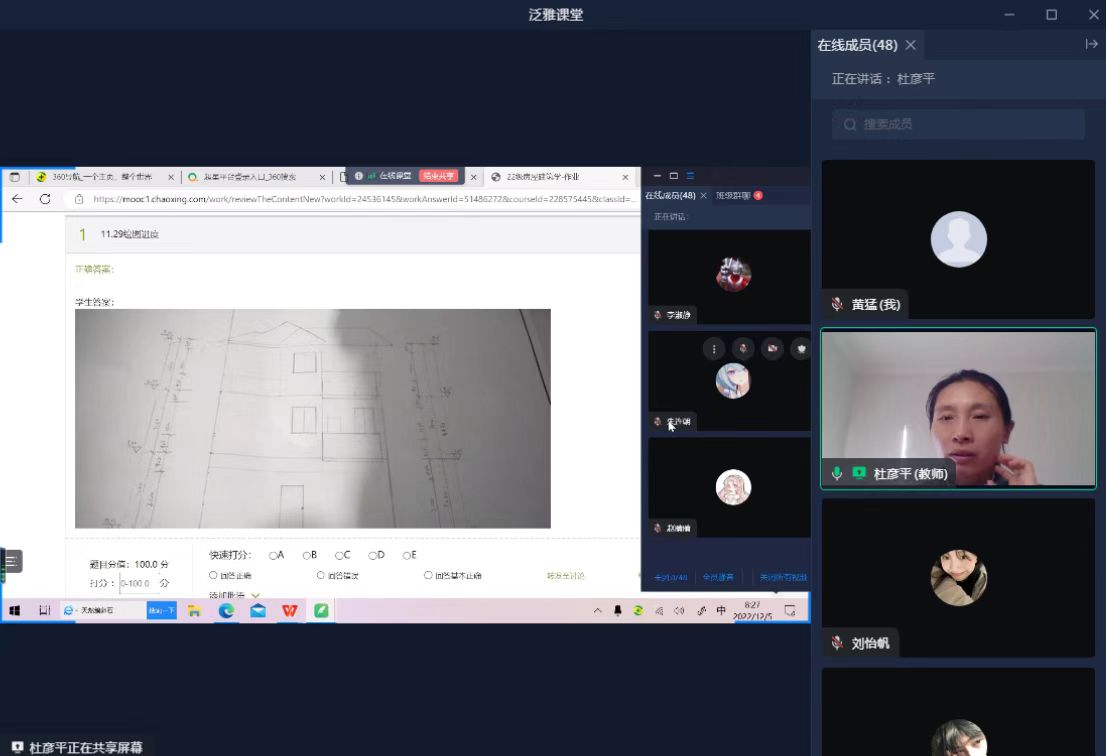Click the microphone icon next to 刘怡帆
The image size is (1106, 756).
(836, 643)
